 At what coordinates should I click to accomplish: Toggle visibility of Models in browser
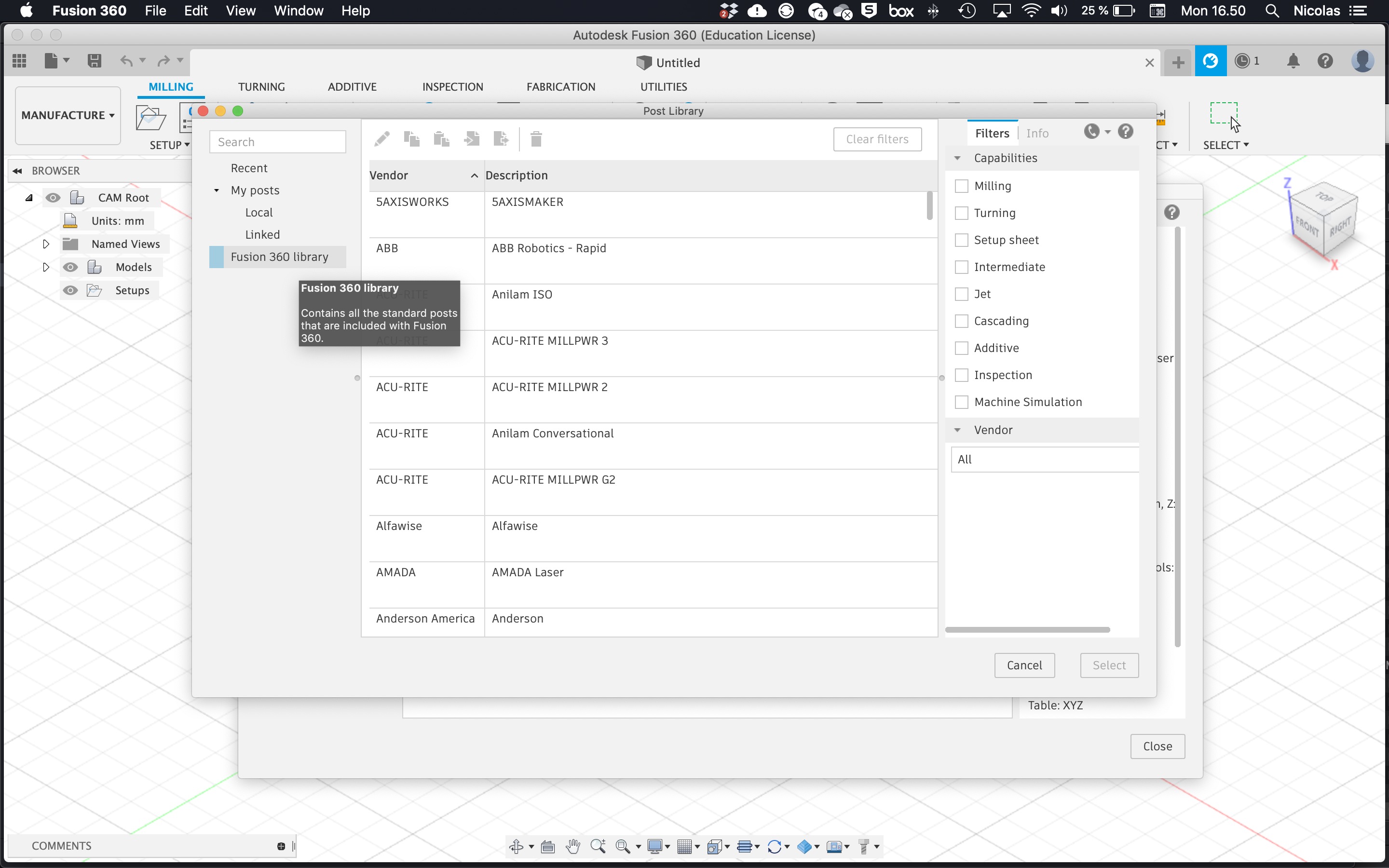[70, 267]
